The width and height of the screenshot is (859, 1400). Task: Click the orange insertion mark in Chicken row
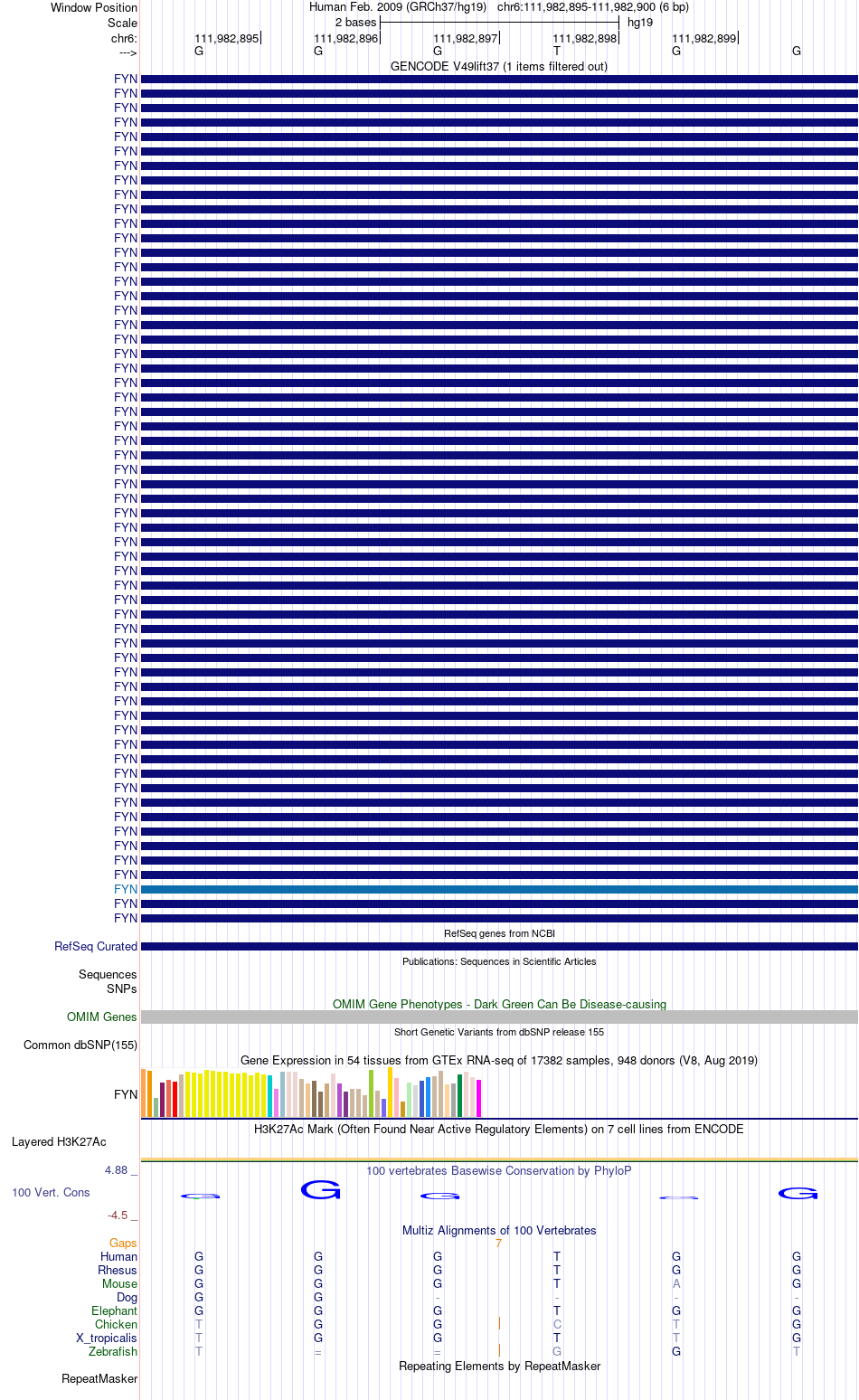click(x=499, y=1324)
